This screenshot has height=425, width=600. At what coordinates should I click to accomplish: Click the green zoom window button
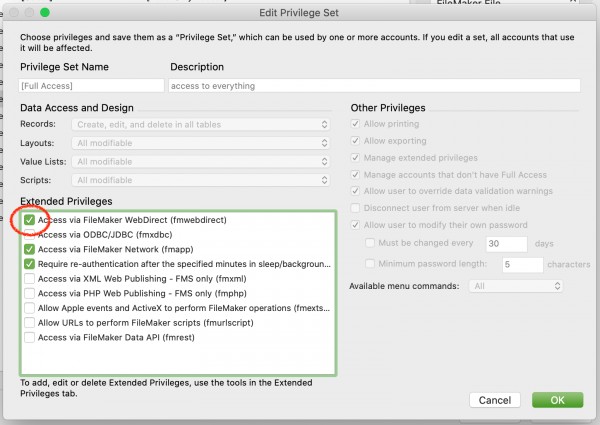(x=45, y=13)
